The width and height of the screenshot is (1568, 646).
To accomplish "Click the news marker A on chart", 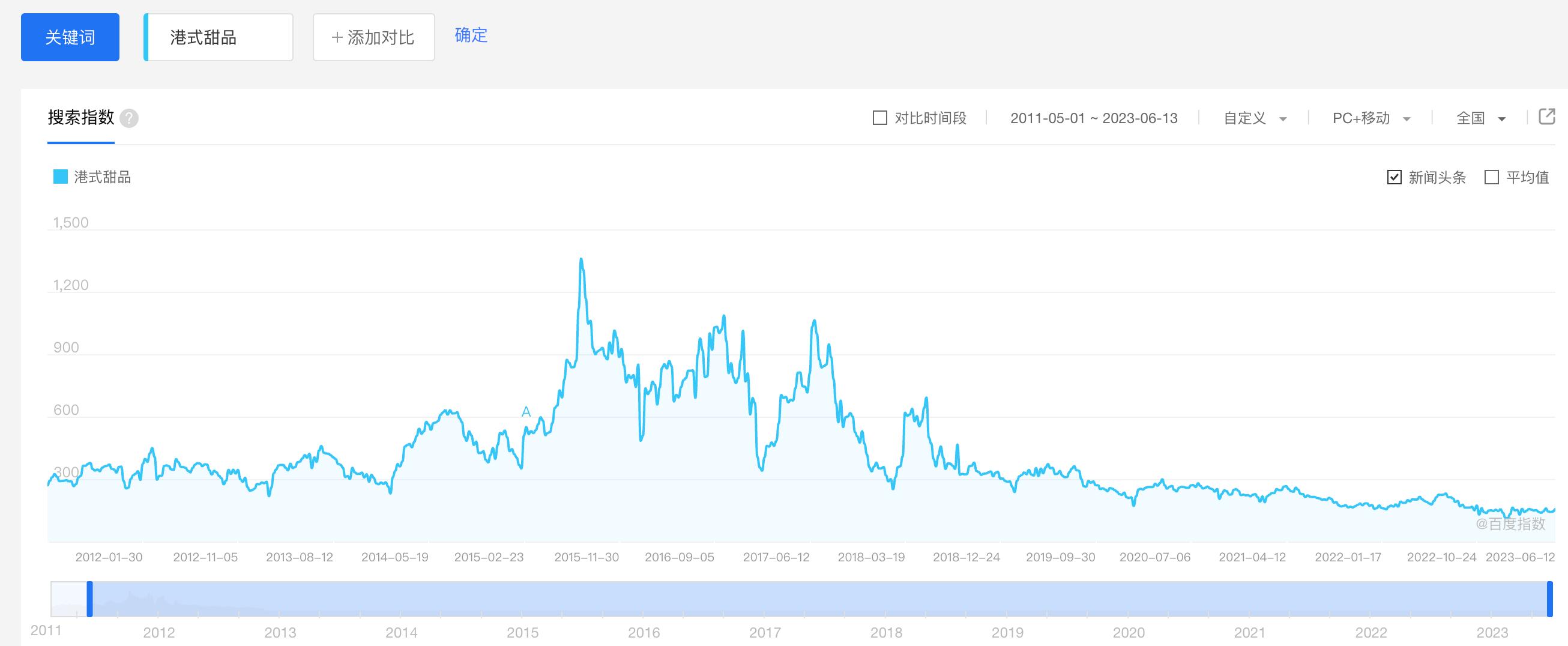I will 526,412.
